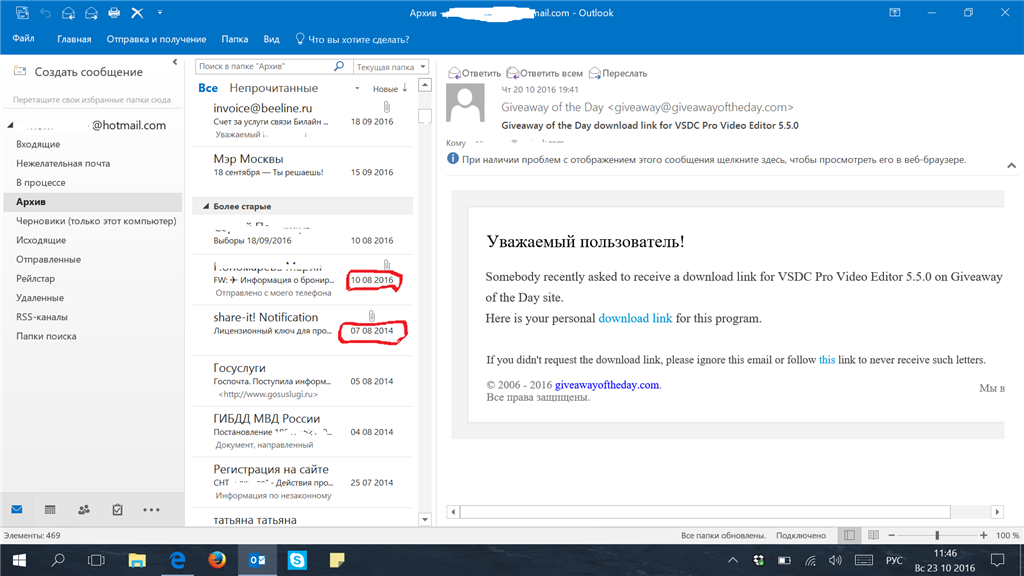Open the Госуслуги message
The image size is (1024, 576).
(303, 381)
